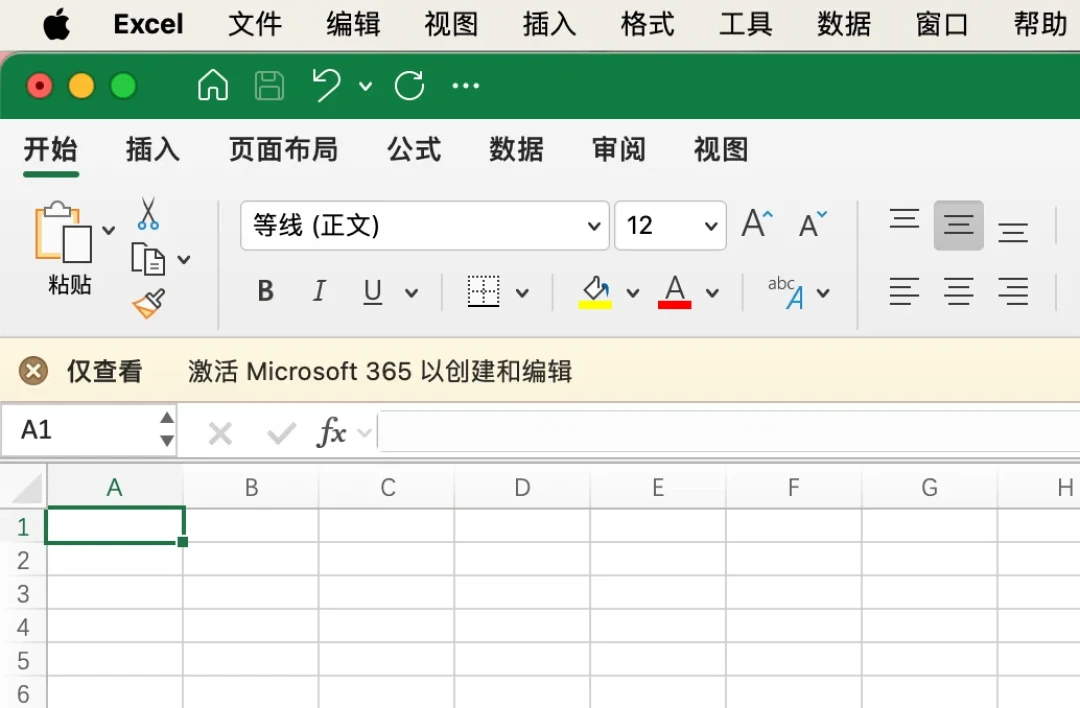Viewport: 1080px width, 708px height.
Task: Expand the font color dropdown arrow
Action: [x=713, y=293]
